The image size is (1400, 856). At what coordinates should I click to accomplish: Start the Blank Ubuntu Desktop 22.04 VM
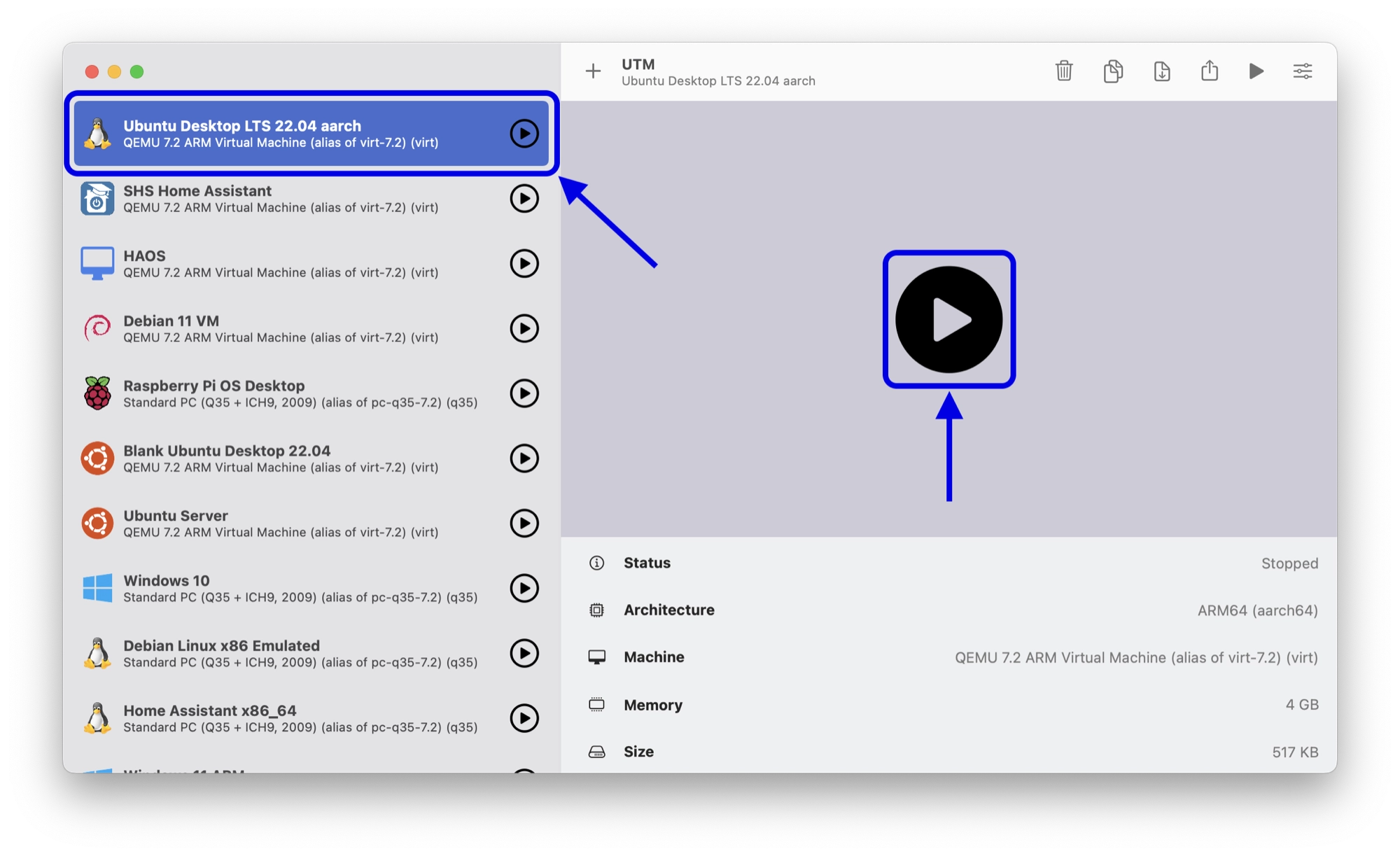click(x=524, y=458)
